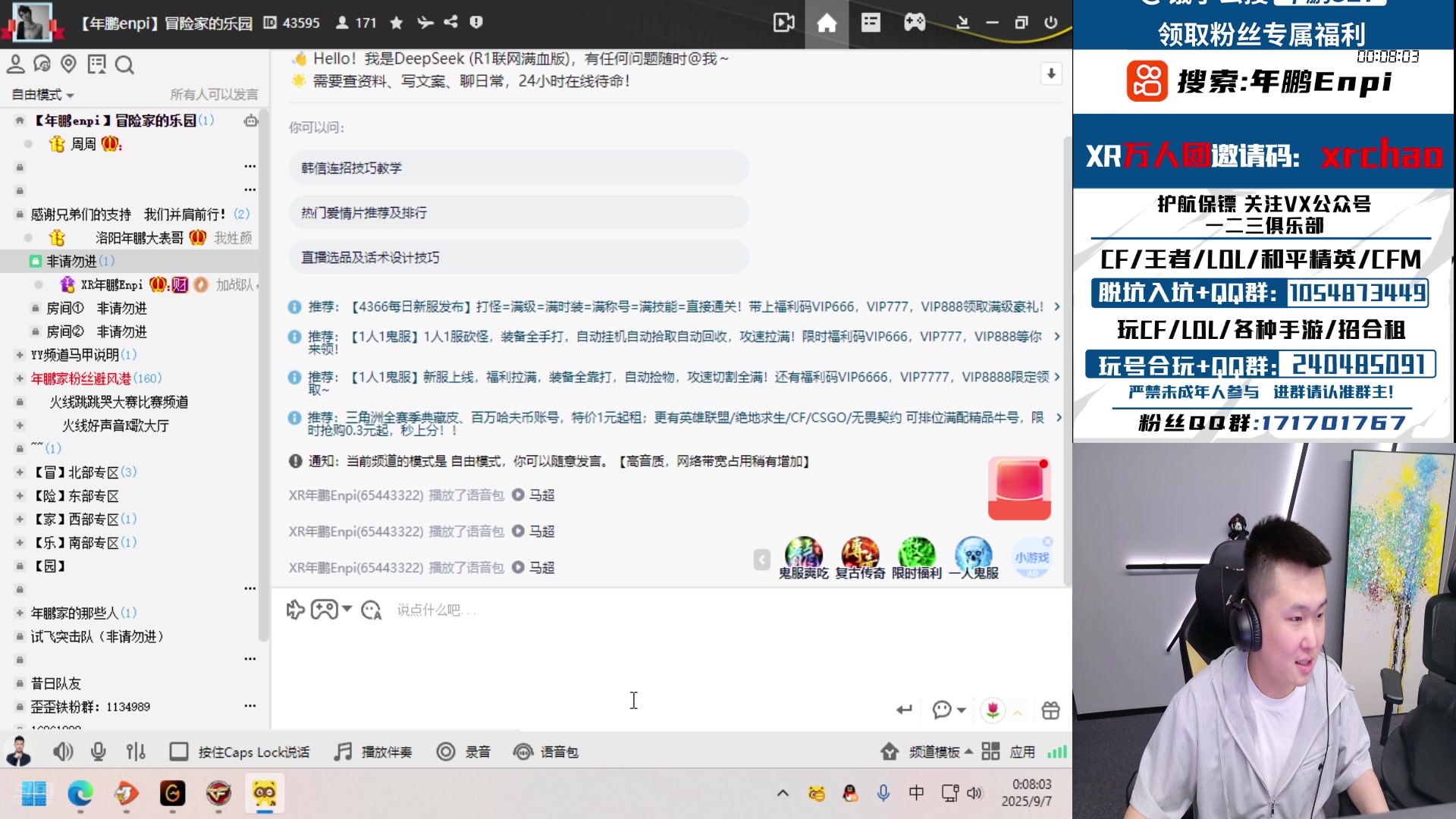Image resolution: width=1456 pixels, height=819 pixels.
Task: Expand 年鹏家的那些人 channel
Action: pos(20,613)
